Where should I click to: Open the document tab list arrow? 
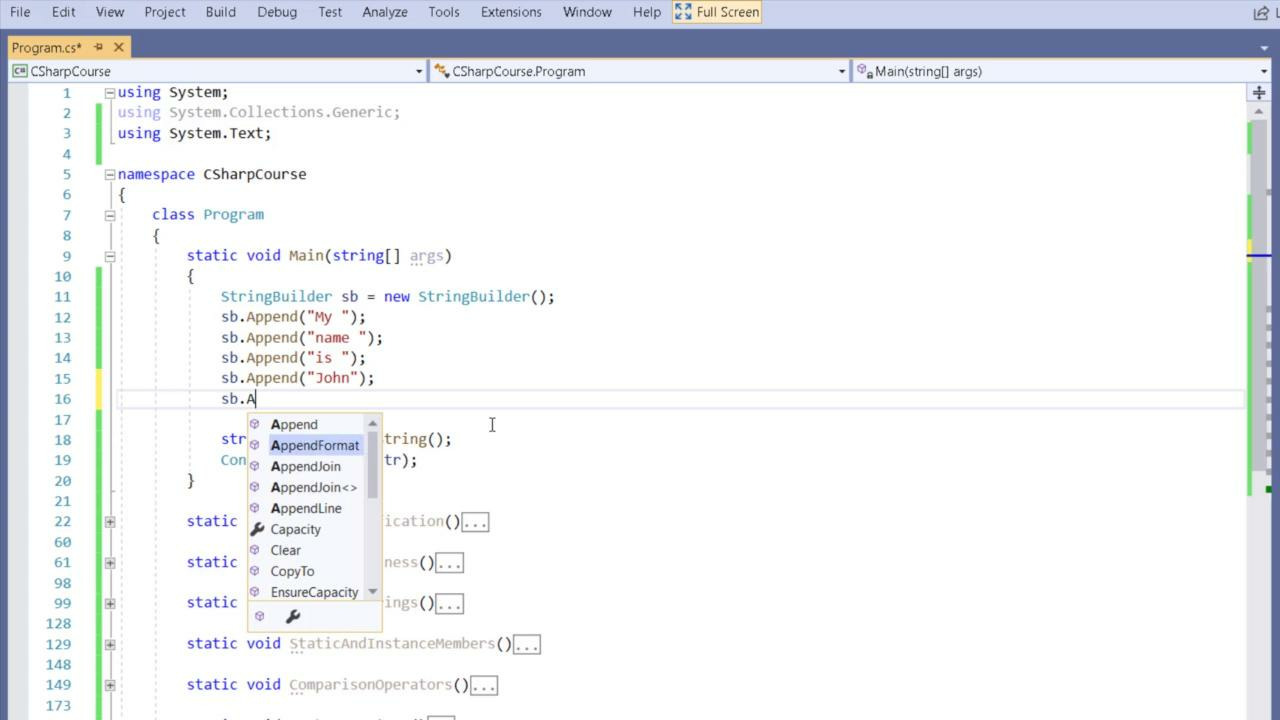pos(1264,48)
